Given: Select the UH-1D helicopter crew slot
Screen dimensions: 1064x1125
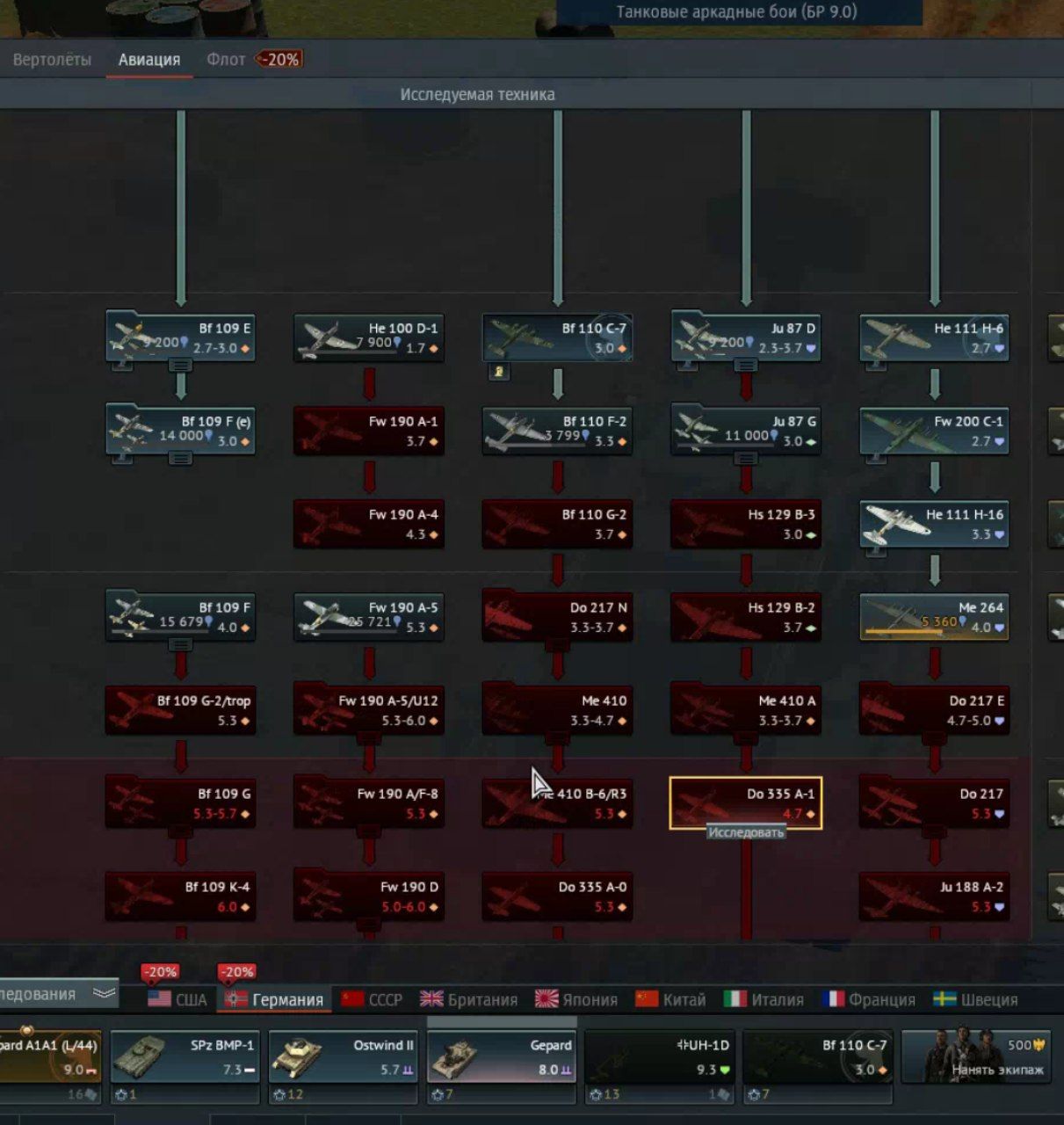Looking at the screenshot, I should [660, 1057].
